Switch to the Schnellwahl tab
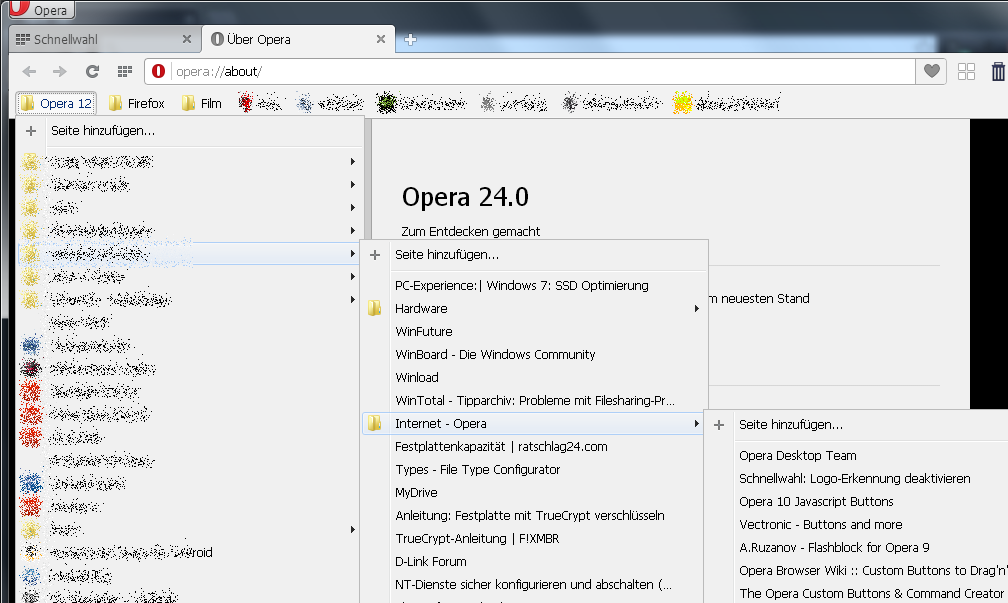The width and height of the screenshot is (1008, 603). point(104,39)
